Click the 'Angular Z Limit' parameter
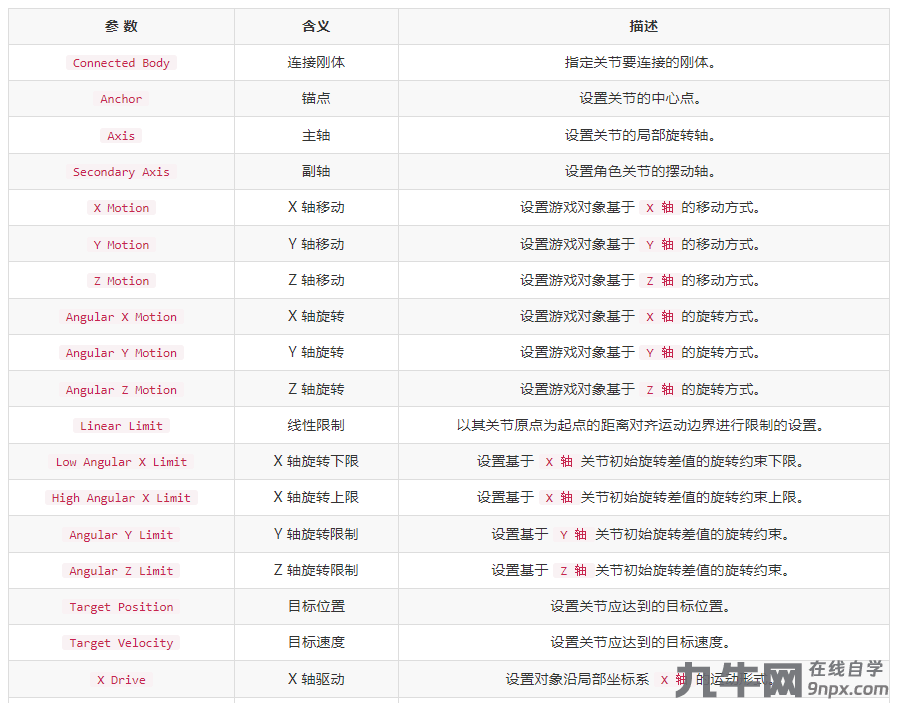The height and width of the screenshot is (703, 898). [121, 570]
